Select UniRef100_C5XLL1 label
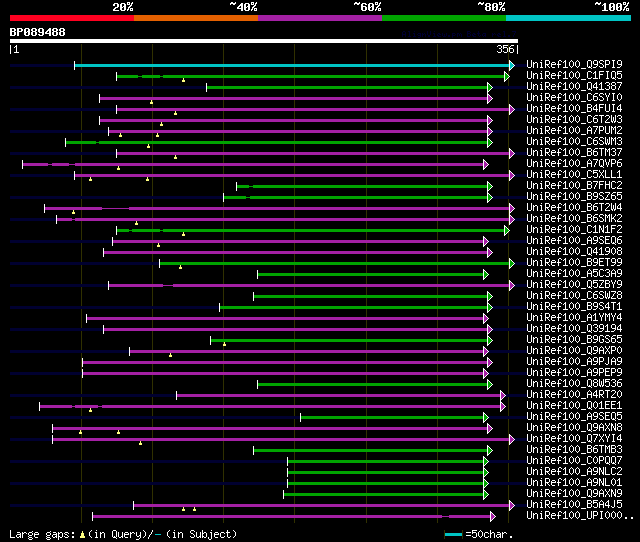This screenshot has width=640, height=542. 574,175
